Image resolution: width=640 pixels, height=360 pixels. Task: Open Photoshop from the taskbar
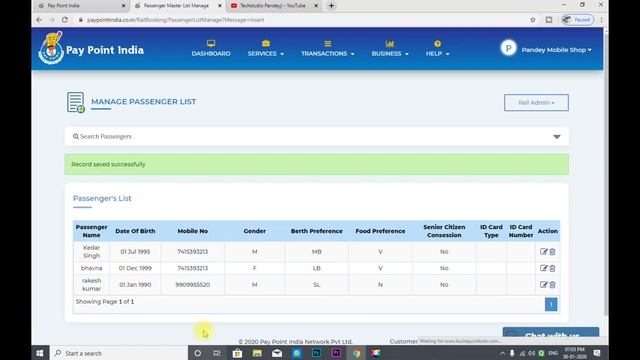(x=316, y=353)
